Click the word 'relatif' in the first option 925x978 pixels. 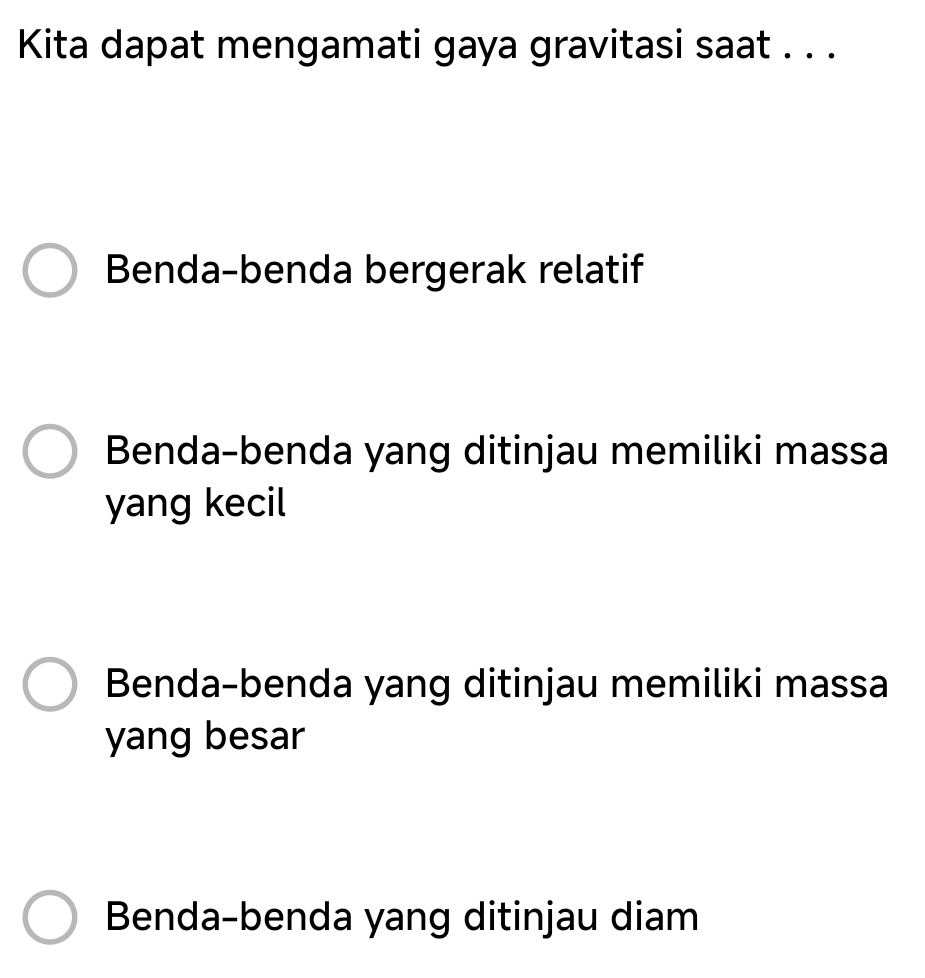point(591,269)
